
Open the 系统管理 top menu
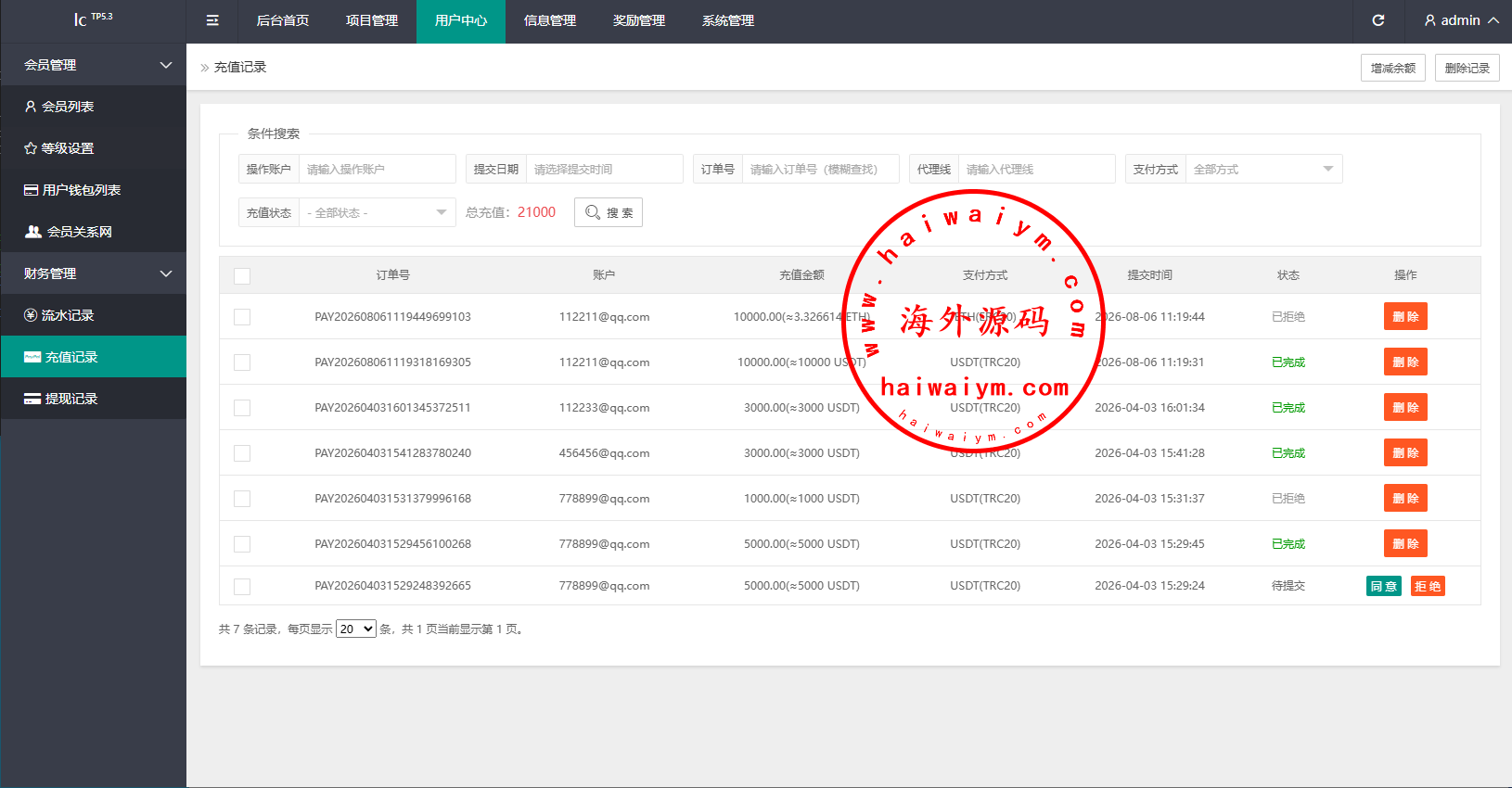[728, 20]
